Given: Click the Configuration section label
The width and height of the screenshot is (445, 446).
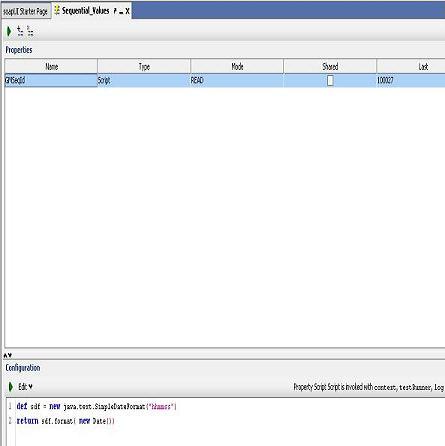Looking at the screenshot, I should pyautogui.click(x=23, y=368).
